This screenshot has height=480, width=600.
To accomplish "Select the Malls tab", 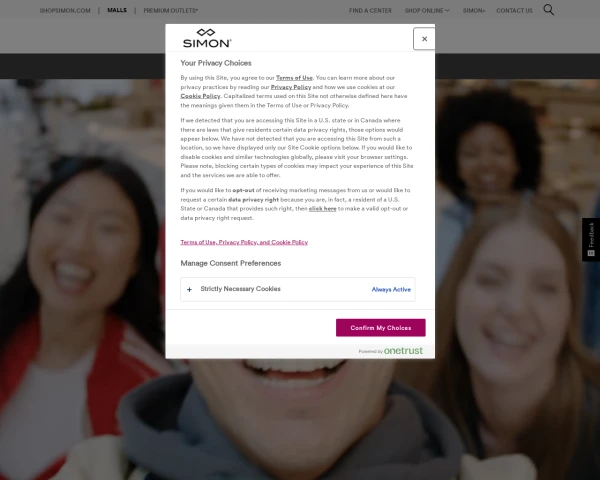I will [117, 10].
